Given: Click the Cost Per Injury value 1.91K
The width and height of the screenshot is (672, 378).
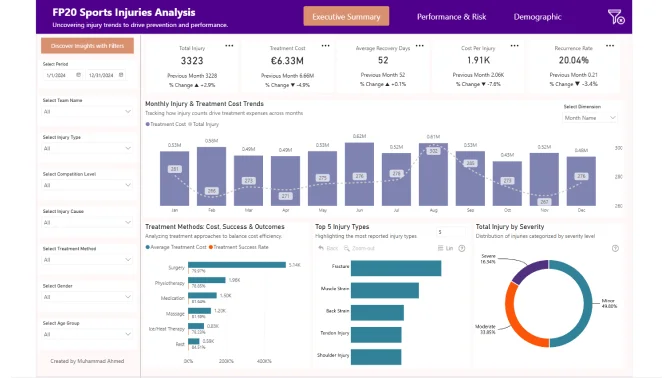Looking at the screenshot, I should 478,60.
